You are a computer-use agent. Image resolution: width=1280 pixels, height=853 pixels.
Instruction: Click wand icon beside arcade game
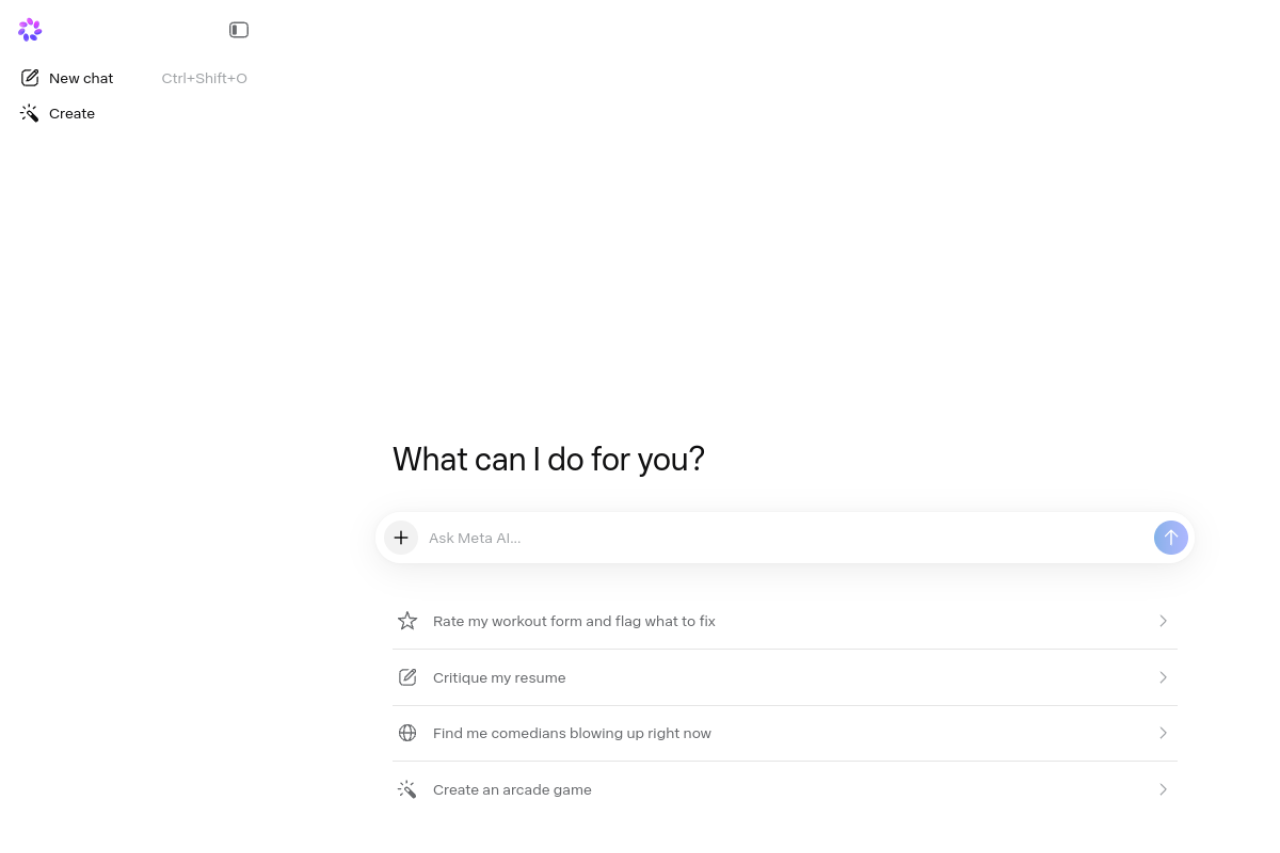click(407, 790)
